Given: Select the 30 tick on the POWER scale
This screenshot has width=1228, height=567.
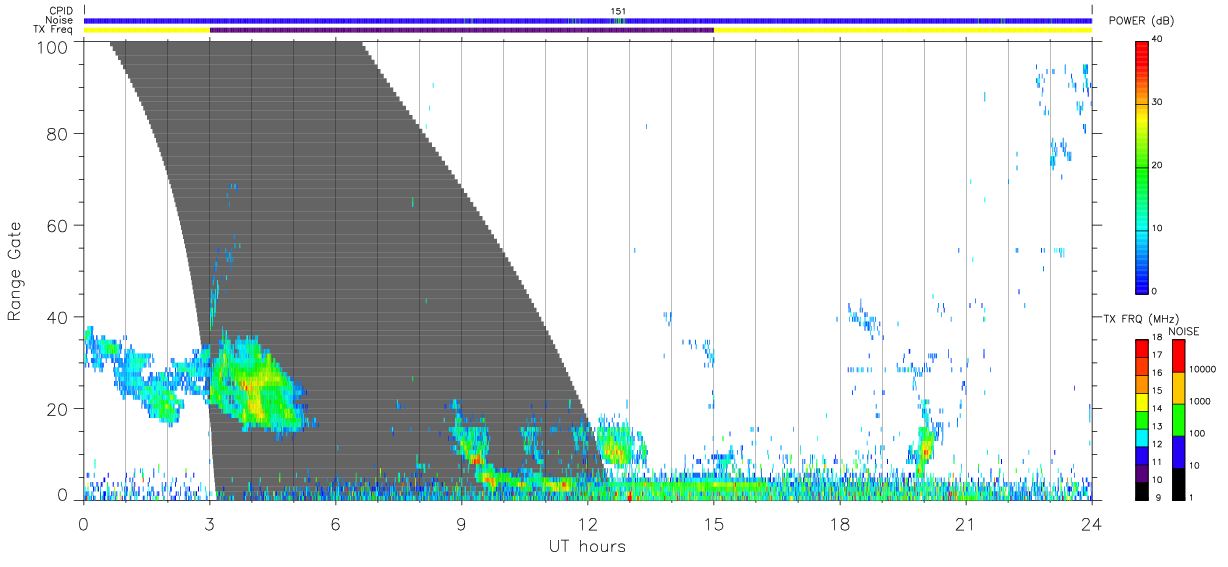Looking at the screenshot, I should 1157,103.
